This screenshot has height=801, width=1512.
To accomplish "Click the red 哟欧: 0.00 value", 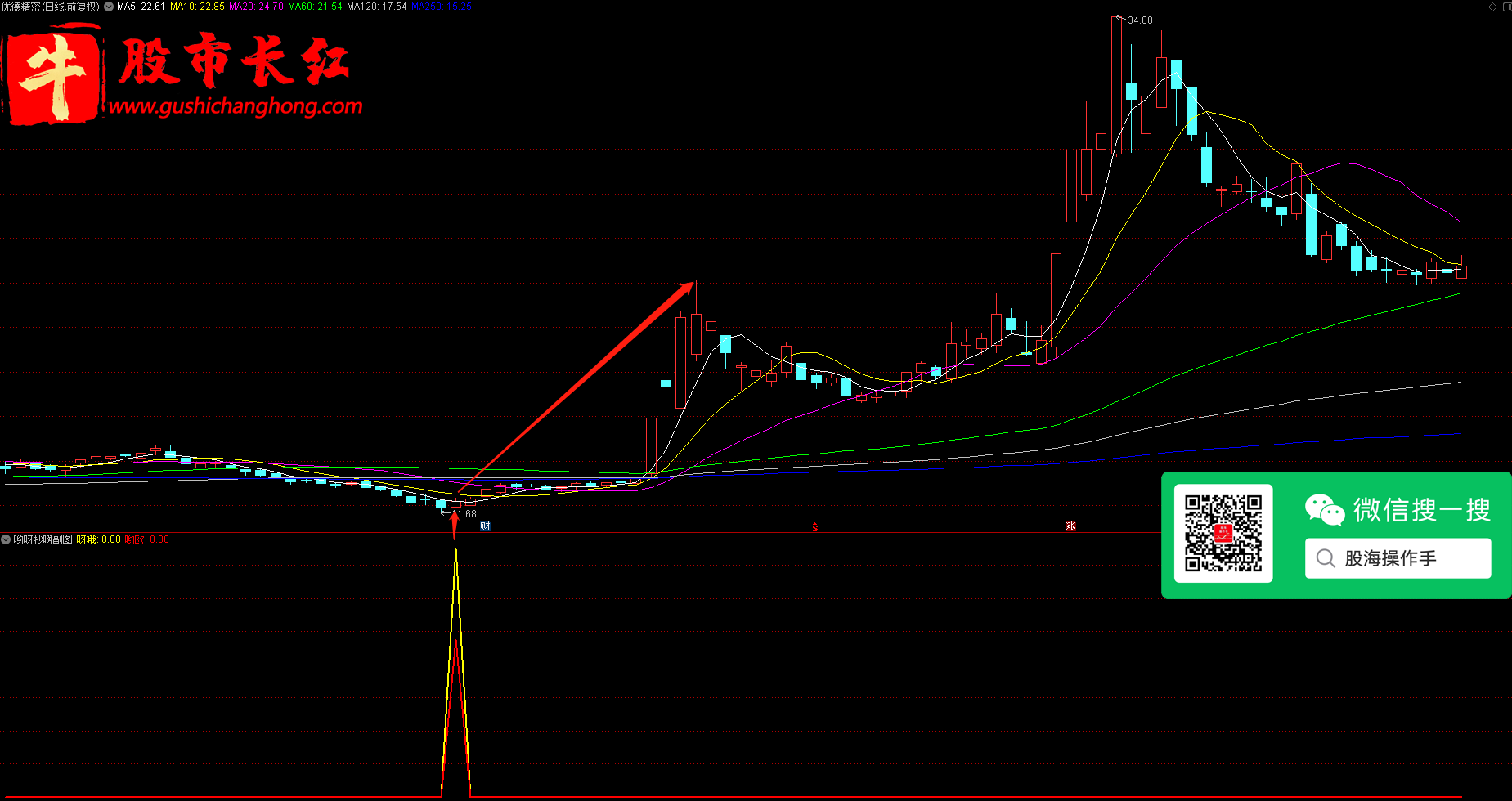I will coord(146,539).
